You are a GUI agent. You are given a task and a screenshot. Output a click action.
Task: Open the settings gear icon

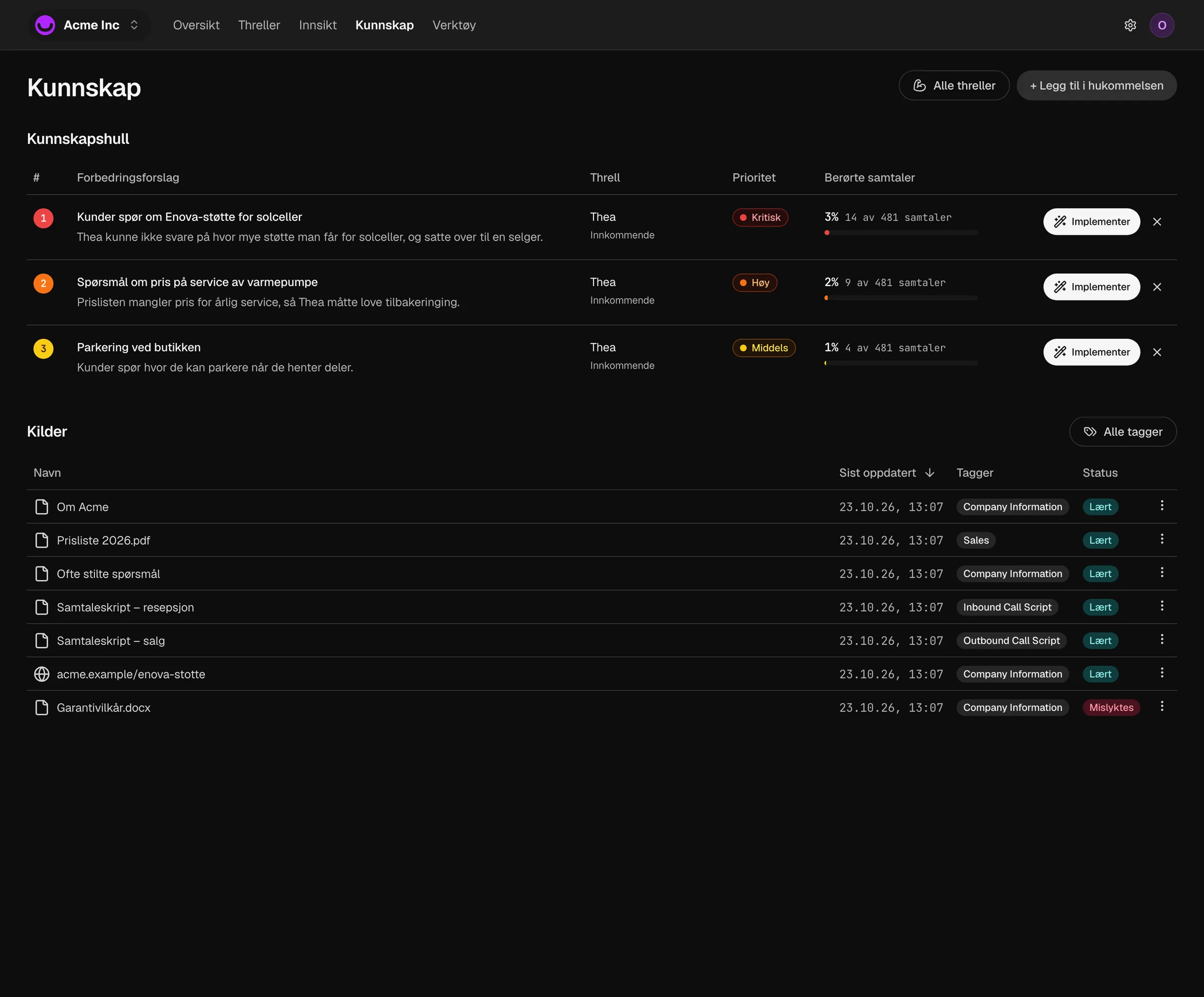(x=1130, y=25)
